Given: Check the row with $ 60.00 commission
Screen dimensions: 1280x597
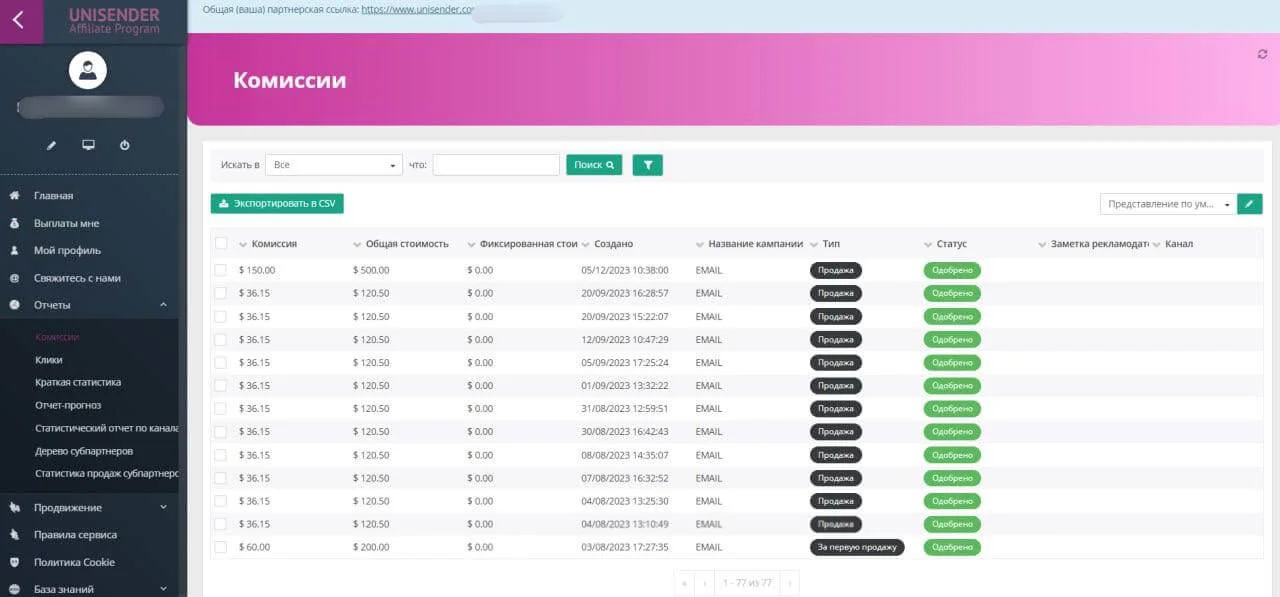Looking at the screenshot, I should 221,547.
